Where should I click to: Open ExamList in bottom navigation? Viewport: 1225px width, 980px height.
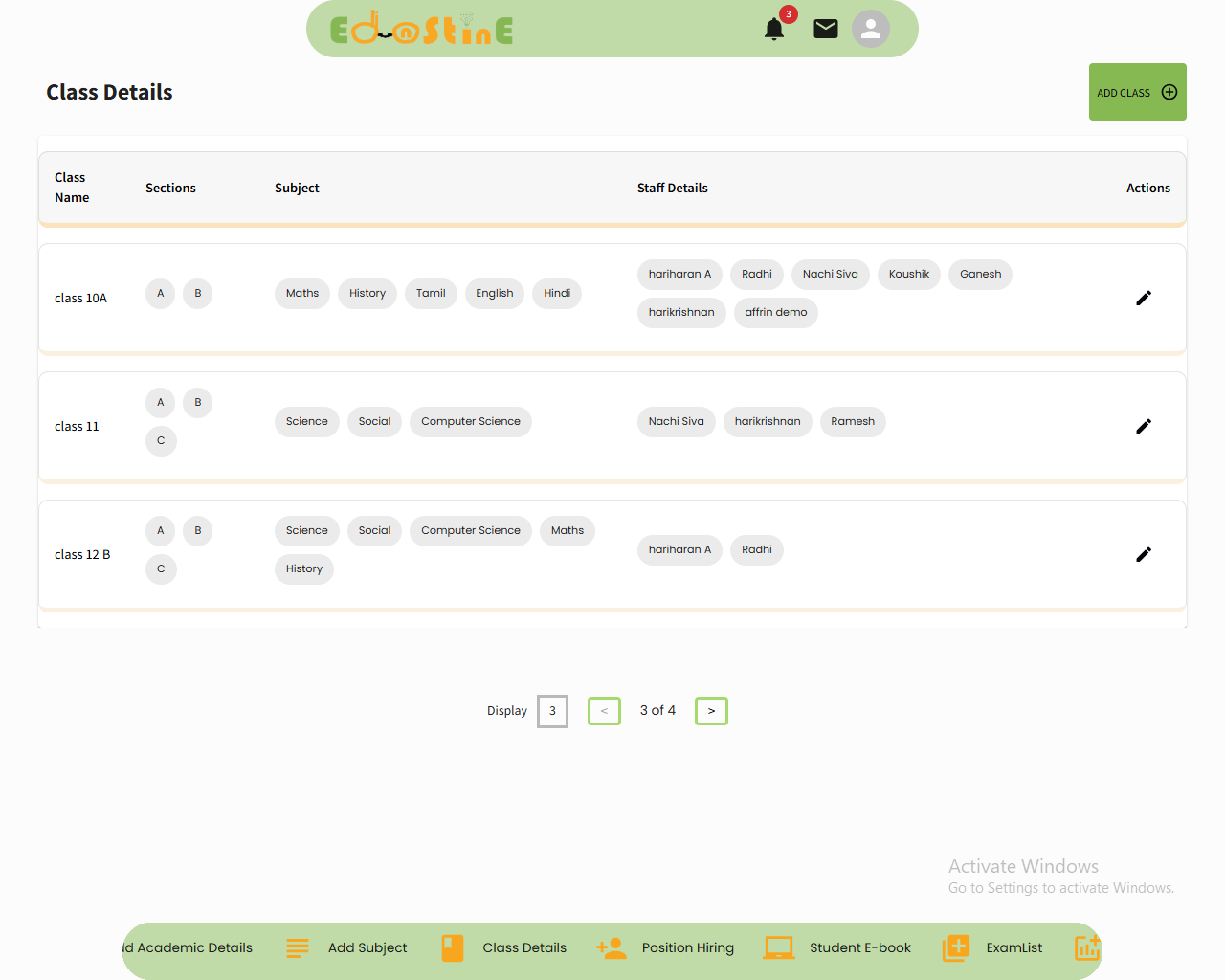[1014, 947]
